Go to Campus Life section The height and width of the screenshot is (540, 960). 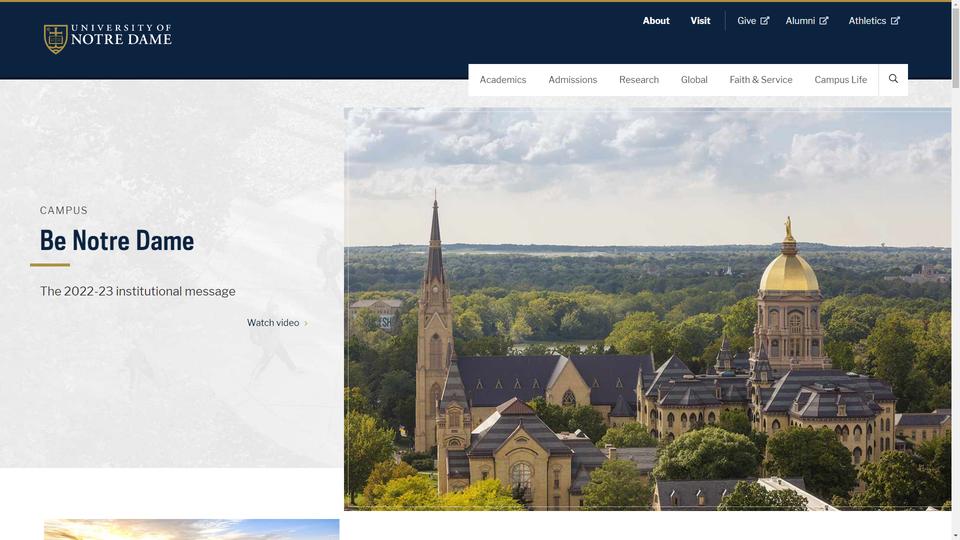click(x=840, y=80)
